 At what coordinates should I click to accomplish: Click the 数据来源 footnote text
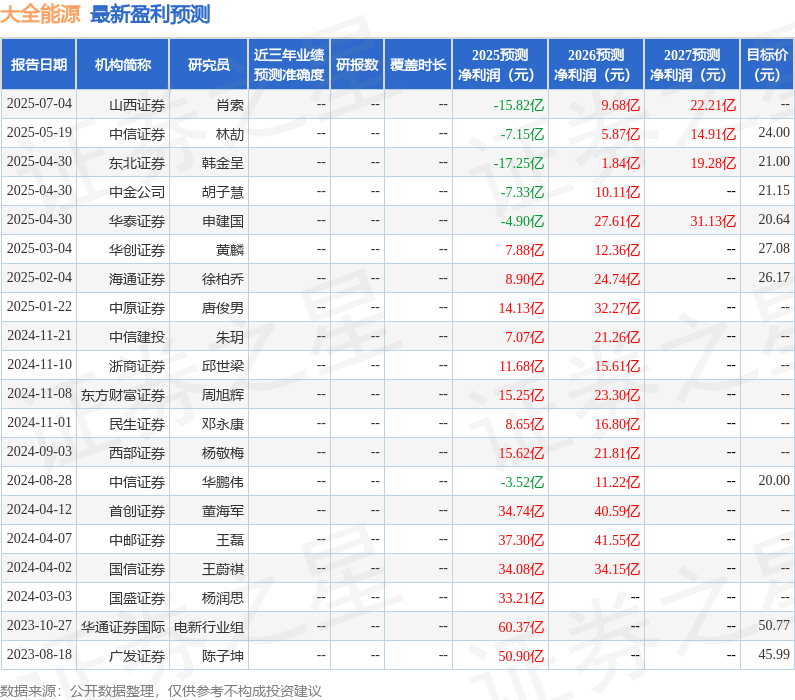point(161,691)
